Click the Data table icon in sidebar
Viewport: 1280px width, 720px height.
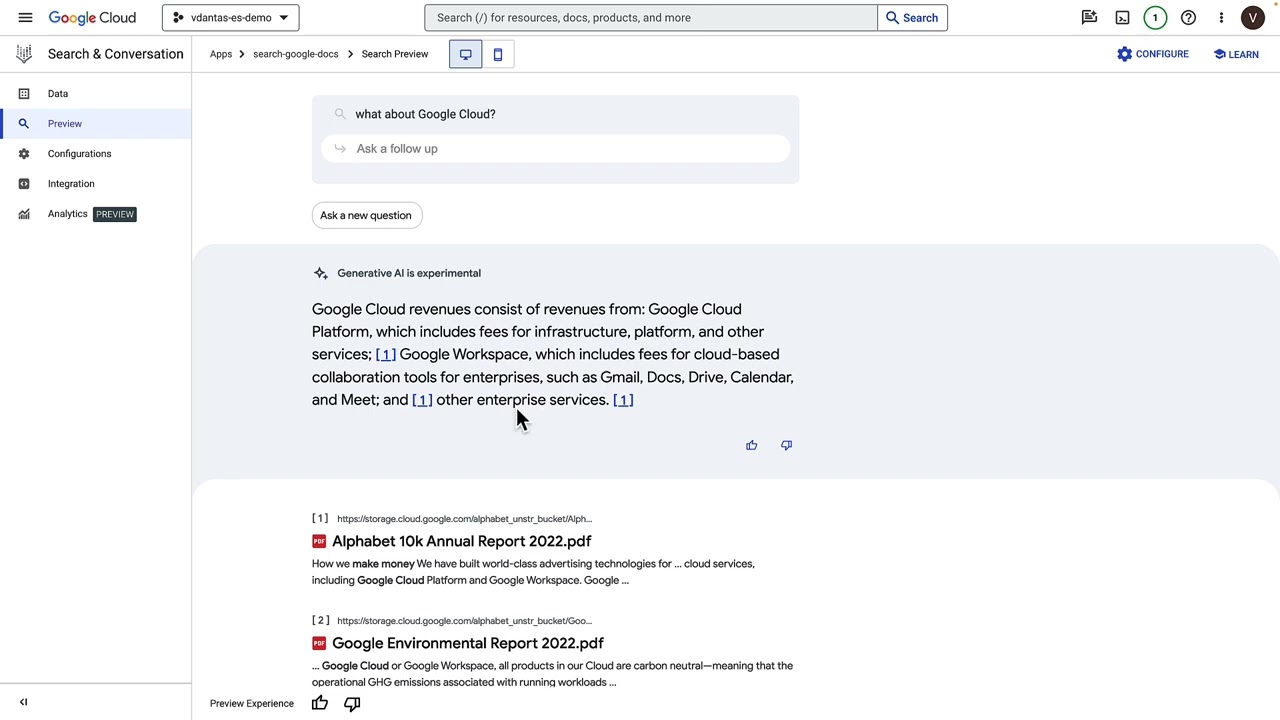pyautogui.click(x=24, y=93)
